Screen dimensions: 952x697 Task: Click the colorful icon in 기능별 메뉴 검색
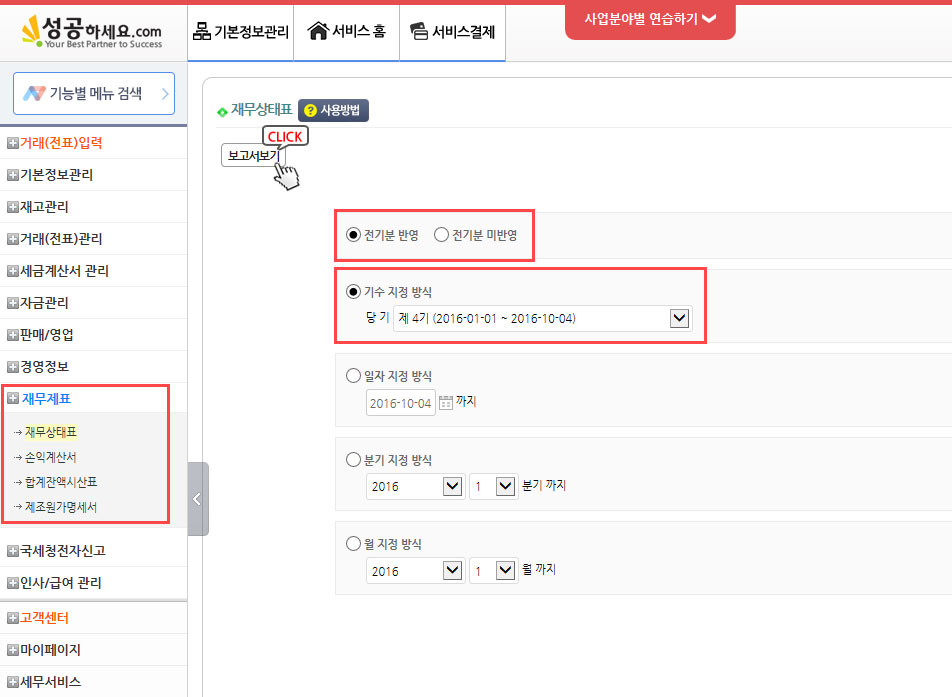click(34, 94)
